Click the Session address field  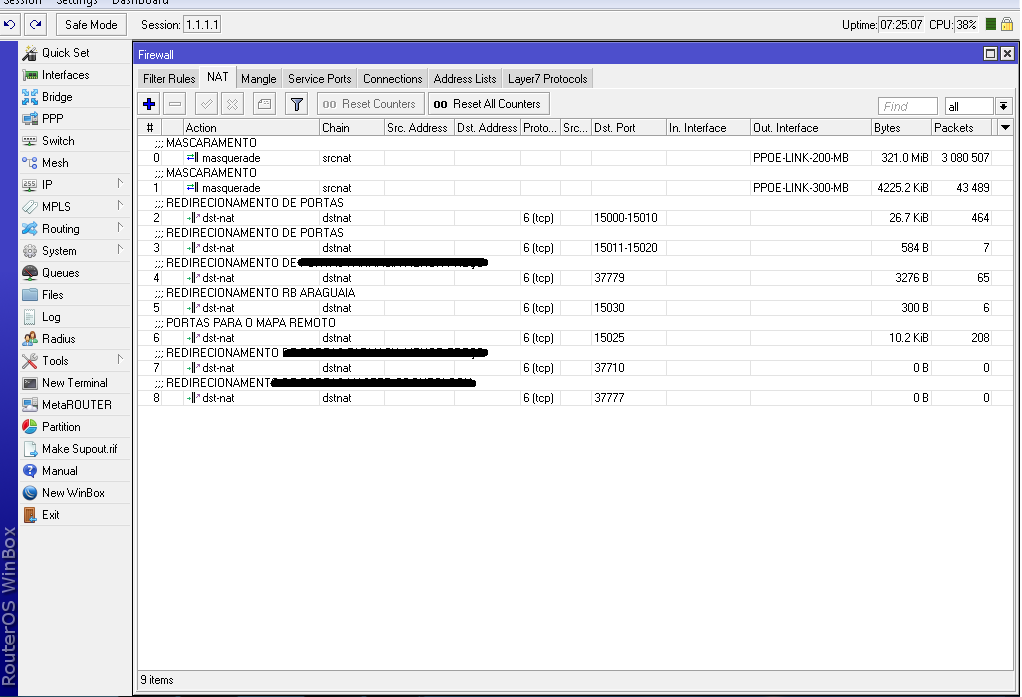(202, 25)
